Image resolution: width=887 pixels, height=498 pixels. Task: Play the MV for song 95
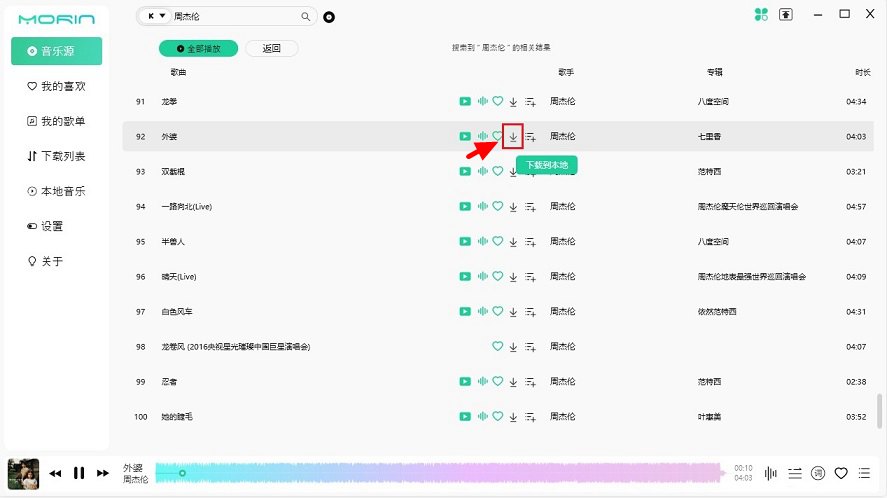pyautogui.click(x=465, y=242)
